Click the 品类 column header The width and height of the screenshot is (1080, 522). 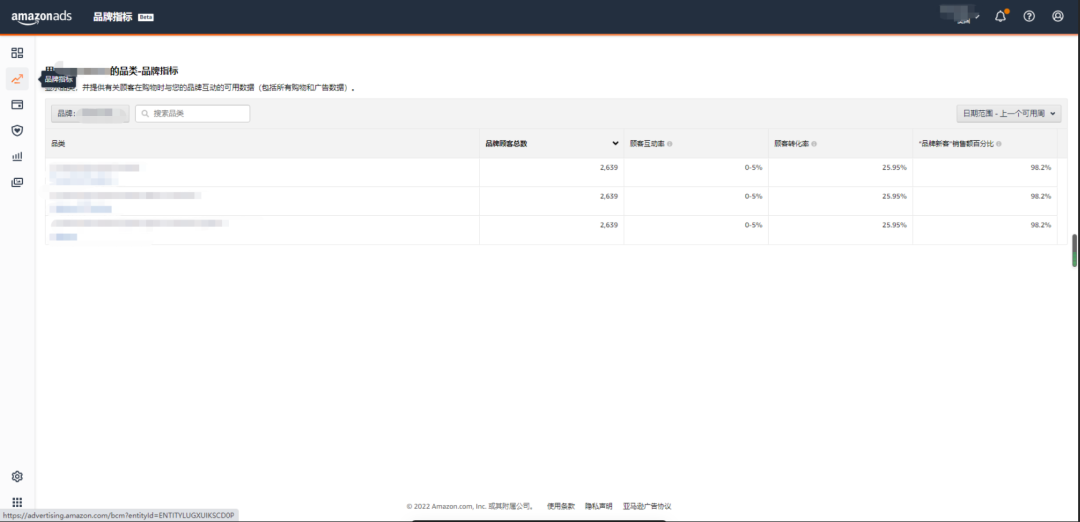click(x=59, y=144)
